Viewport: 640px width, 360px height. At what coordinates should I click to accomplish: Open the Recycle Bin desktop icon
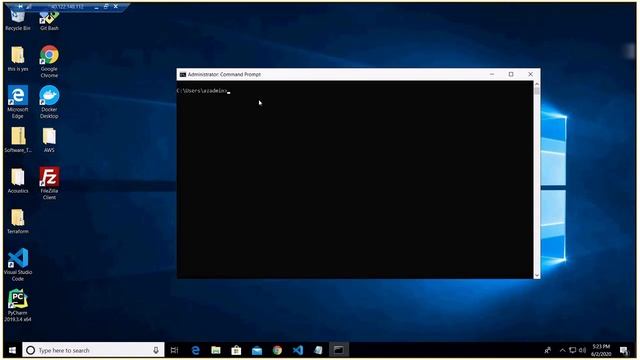pyautogui.click(x=18, y=20)
